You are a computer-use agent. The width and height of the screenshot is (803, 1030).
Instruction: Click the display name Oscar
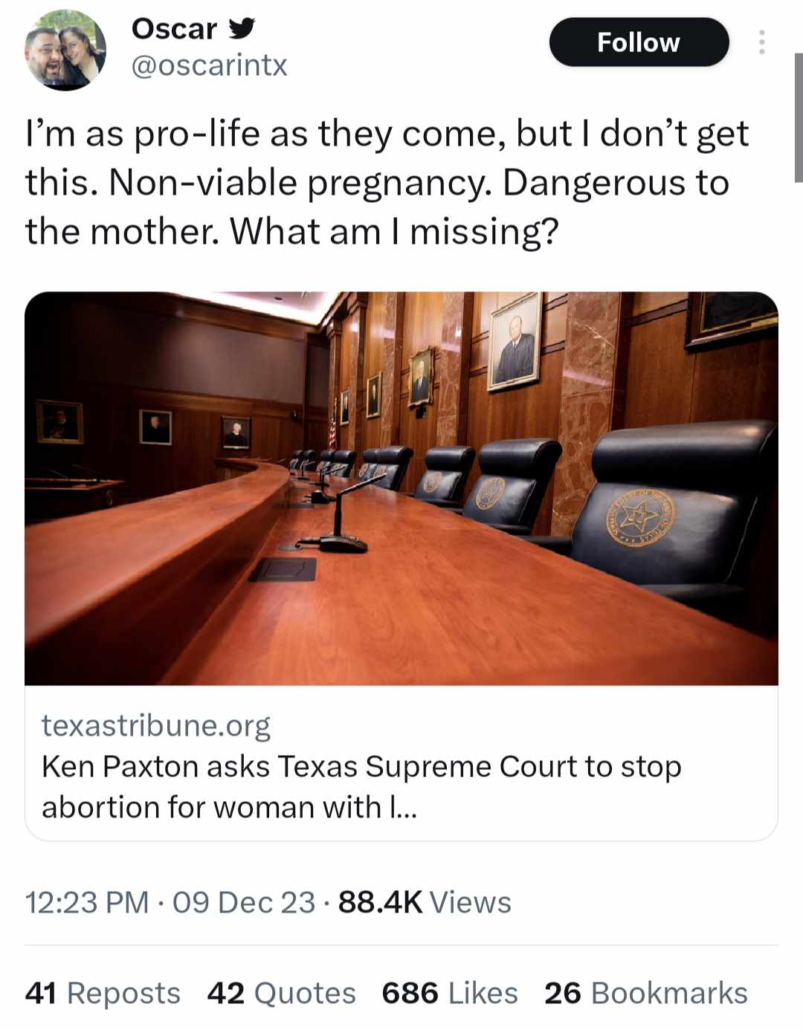click(x=174, y=30)
